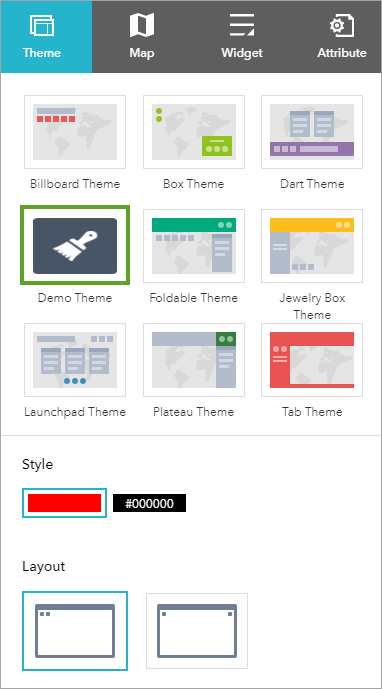Click the Foldable Theme label
This screenshot has height=689, width=382.
click(x=194, y=298)
